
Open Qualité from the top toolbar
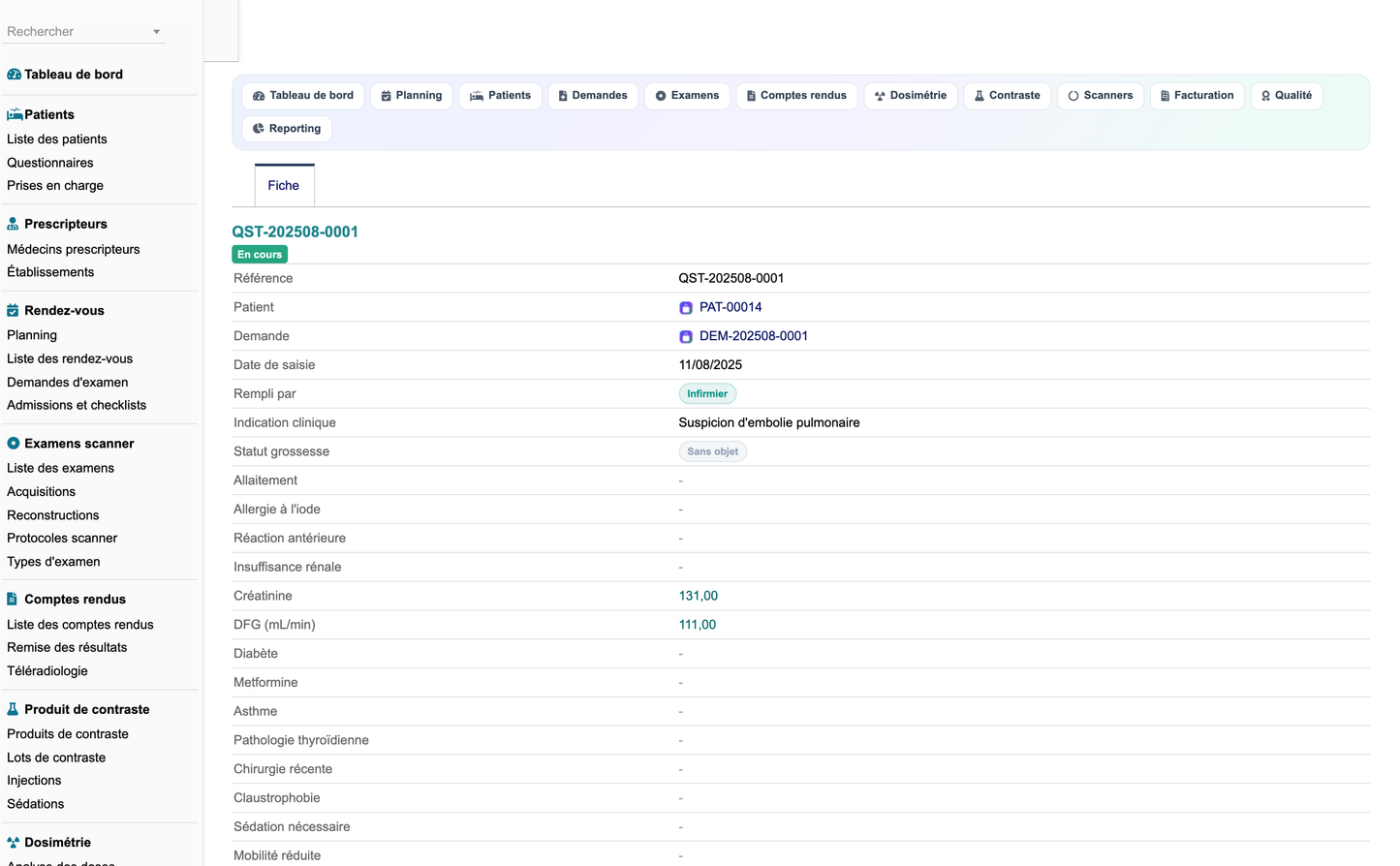(1287, 96)
